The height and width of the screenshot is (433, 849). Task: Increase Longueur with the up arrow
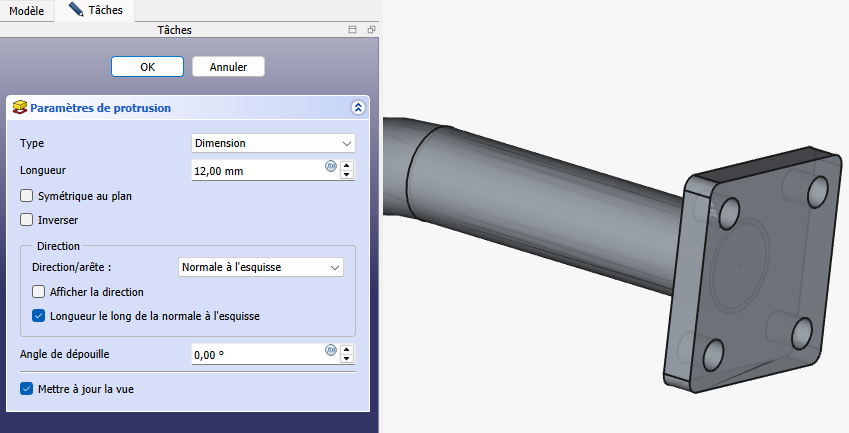tap(347, 166)
